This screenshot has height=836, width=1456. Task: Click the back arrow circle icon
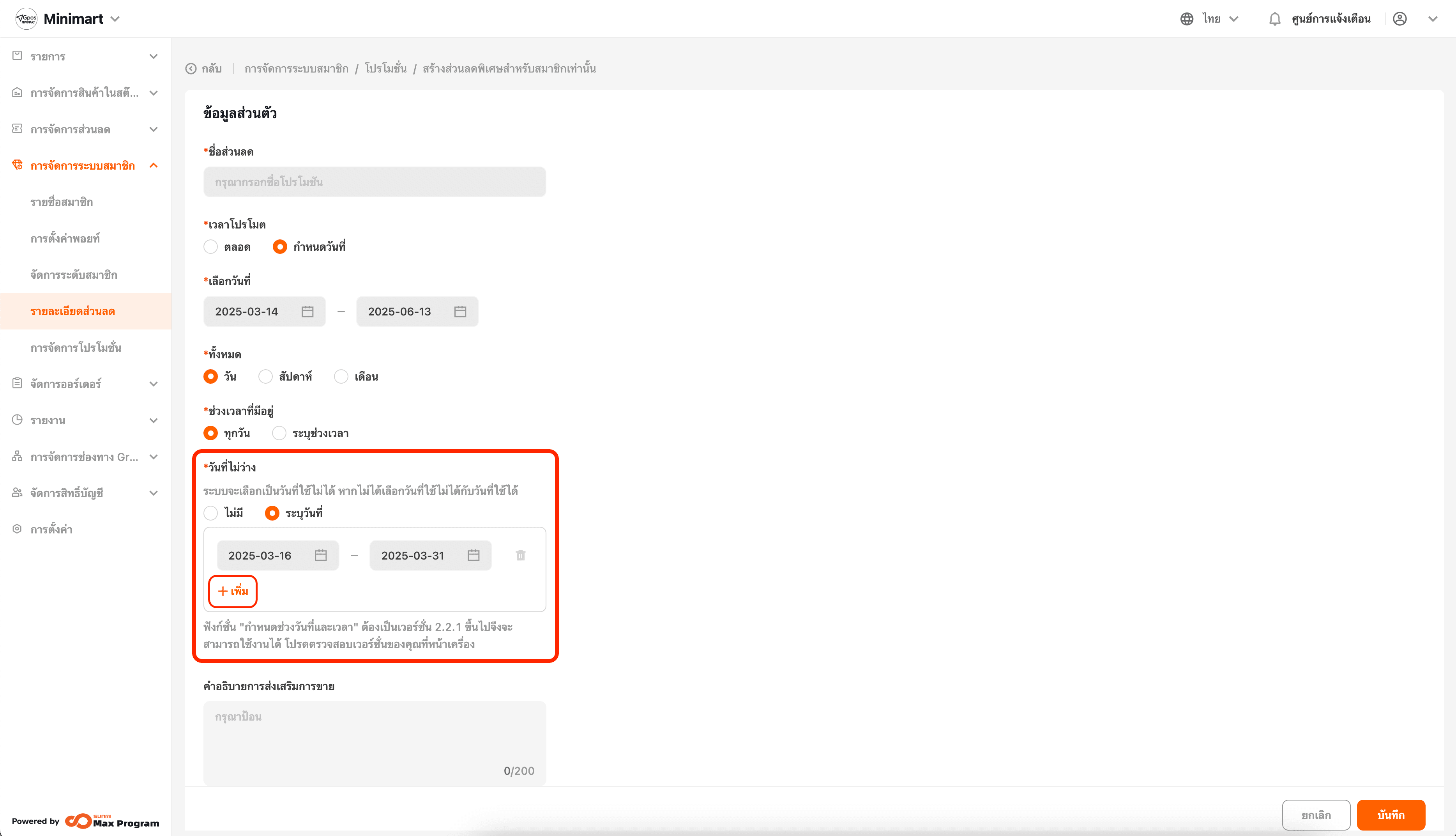click(x=191, y=69)
